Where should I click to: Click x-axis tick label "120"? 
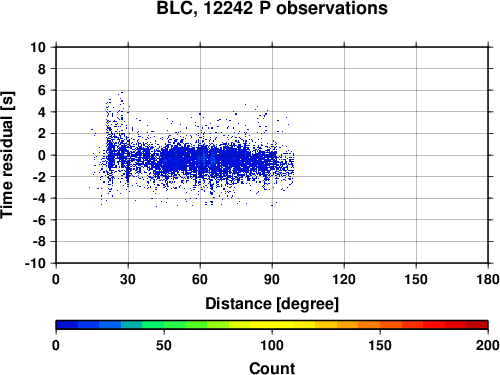click(344, 279)
